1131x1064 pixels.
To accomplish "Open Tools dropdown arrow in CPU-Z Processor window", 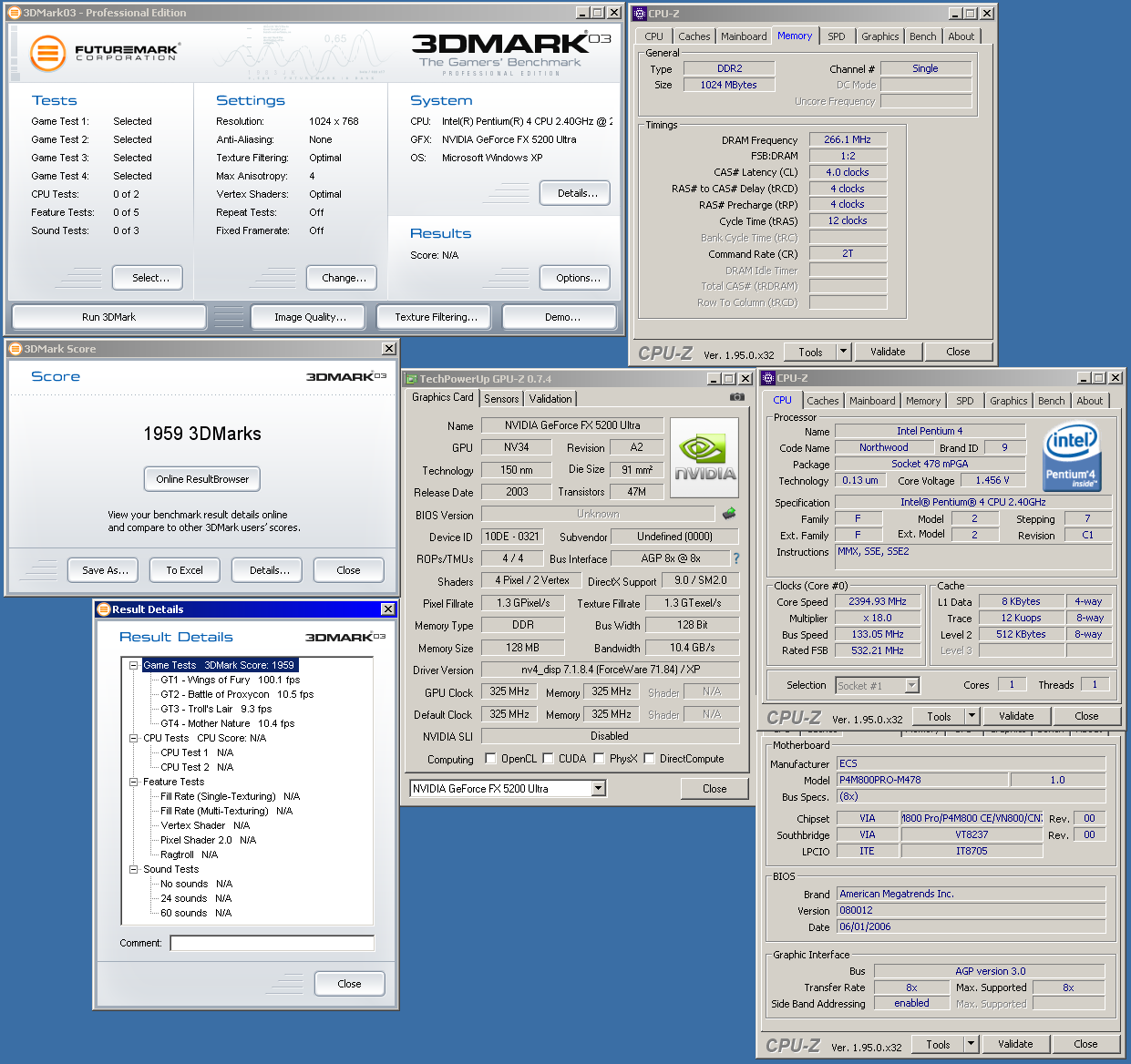I will [x=972, y=716].
